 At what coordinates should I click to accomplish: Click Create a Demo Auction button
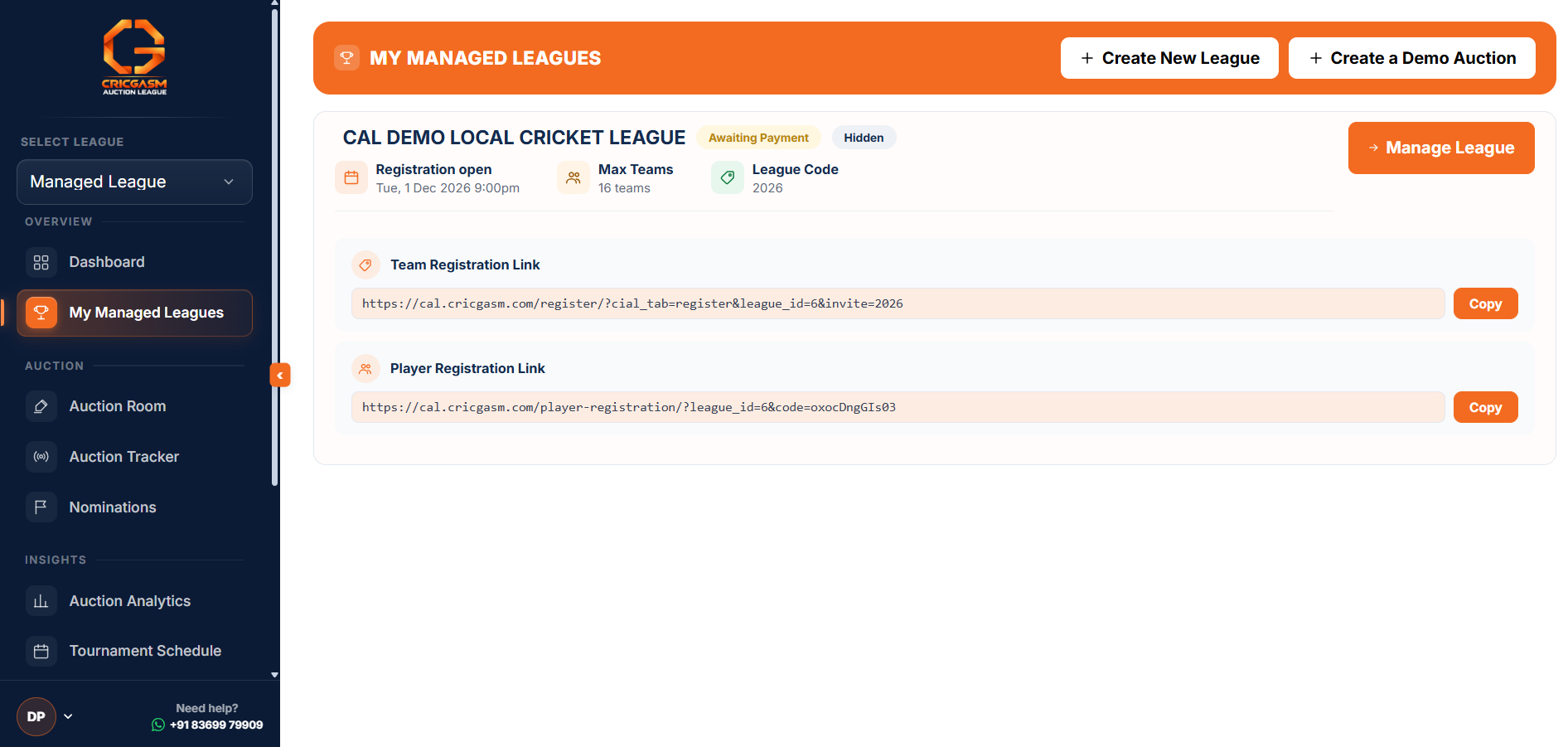click(x=1412, y=58)
